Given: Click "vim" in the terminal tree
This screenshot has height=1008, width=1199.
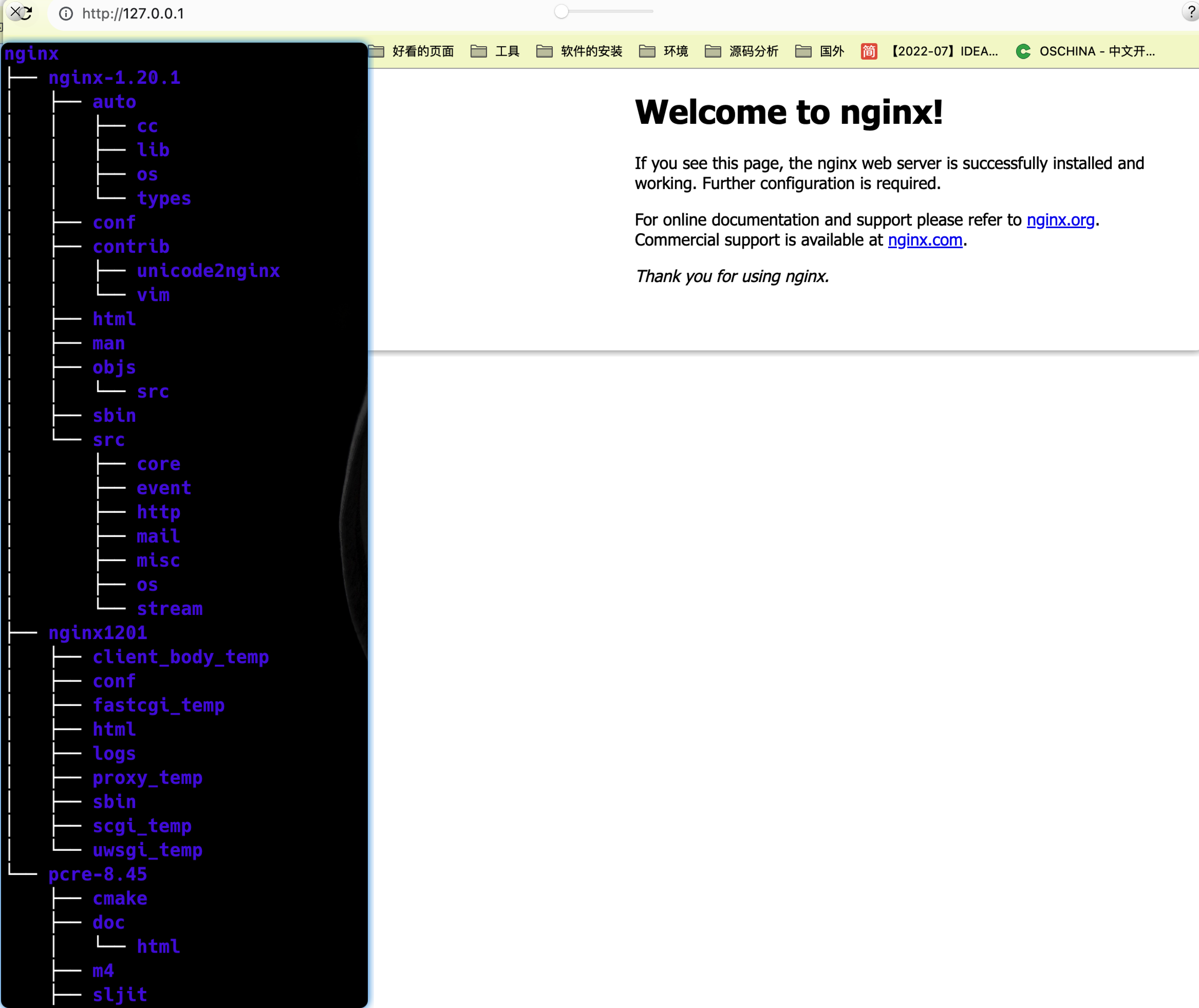Looking at the screenshot, I should coord(153,295).
